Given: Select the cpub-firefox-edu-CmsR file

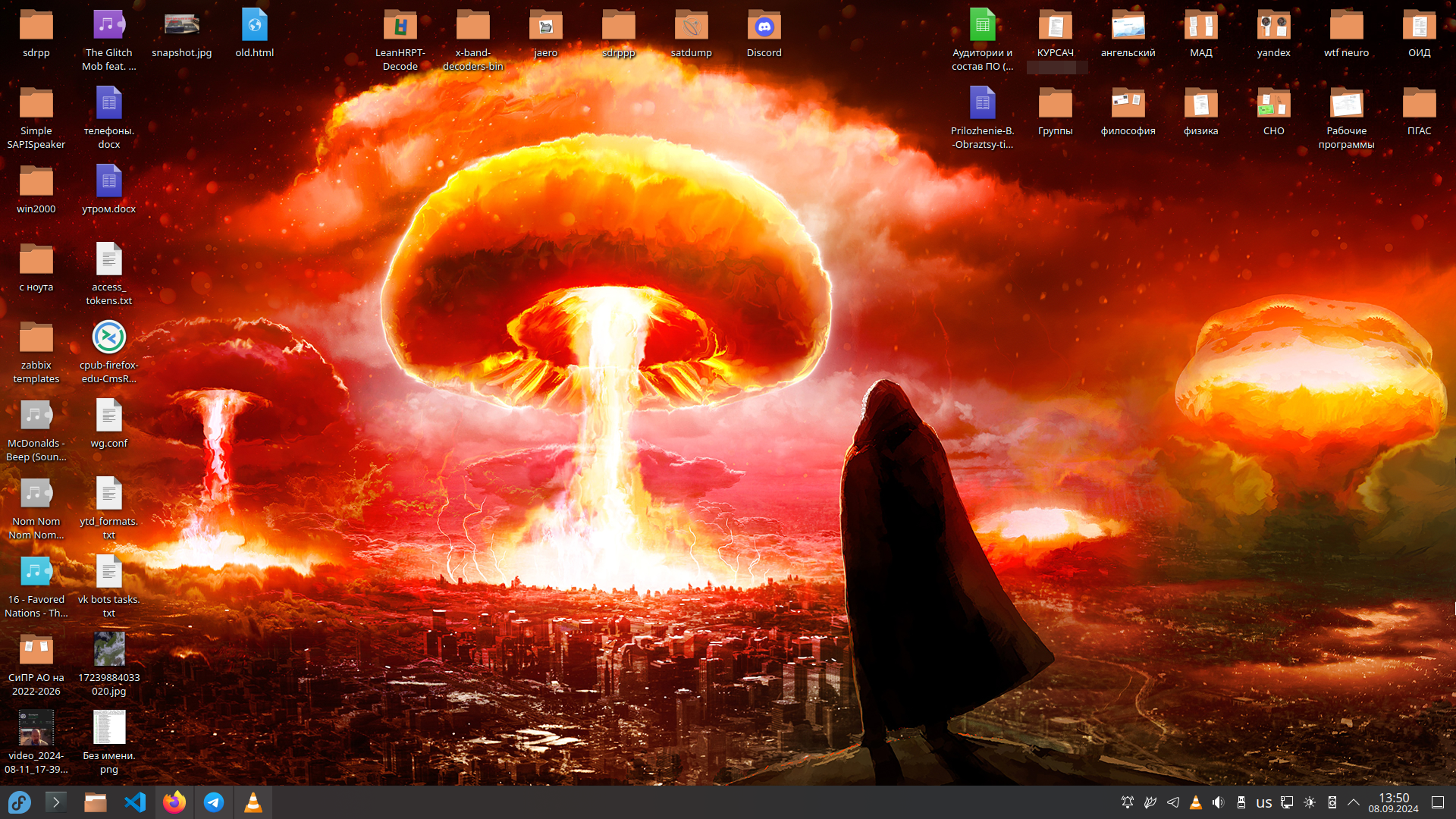Looking at the screenshot, I should point(109,353).
